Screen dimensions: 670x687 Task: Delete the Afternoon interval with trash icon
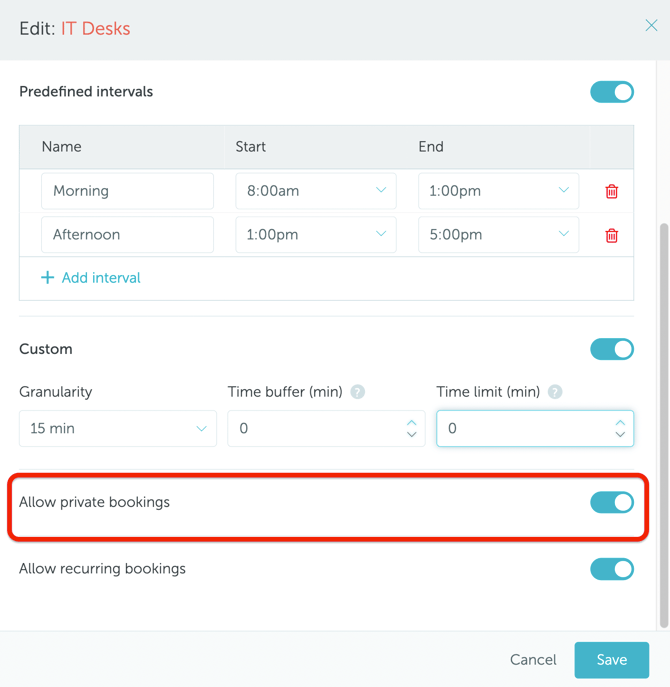pos(611,235)
